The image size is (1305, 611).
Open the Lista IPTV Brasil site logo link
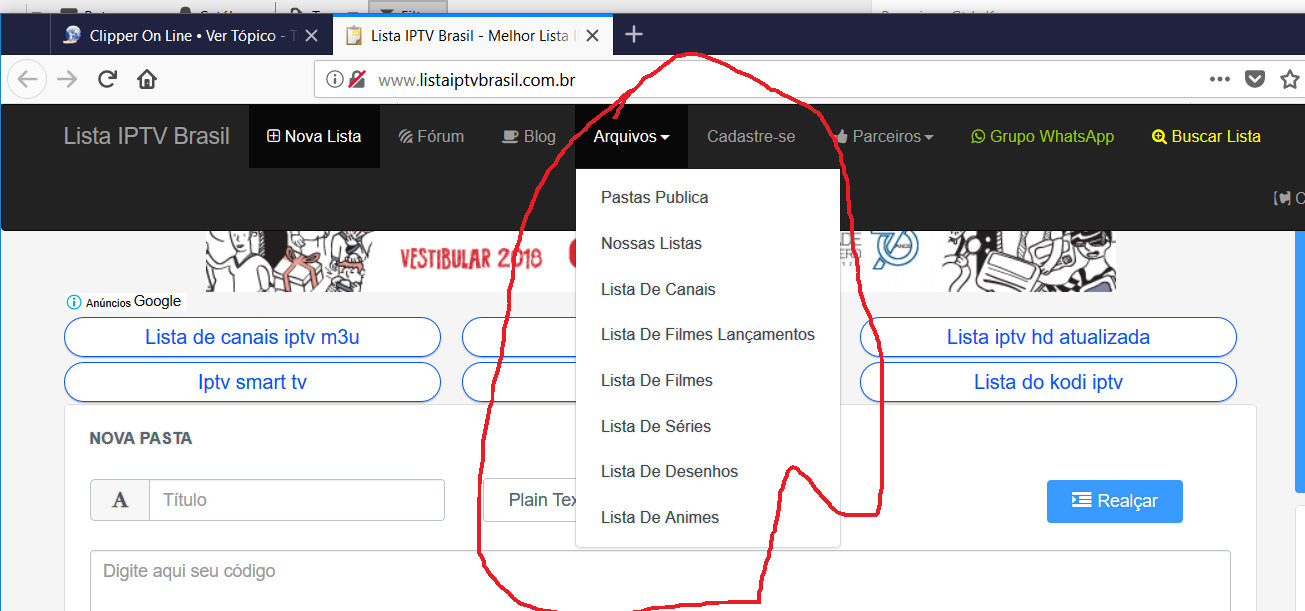pyautogui.click(x=147, y=136)
